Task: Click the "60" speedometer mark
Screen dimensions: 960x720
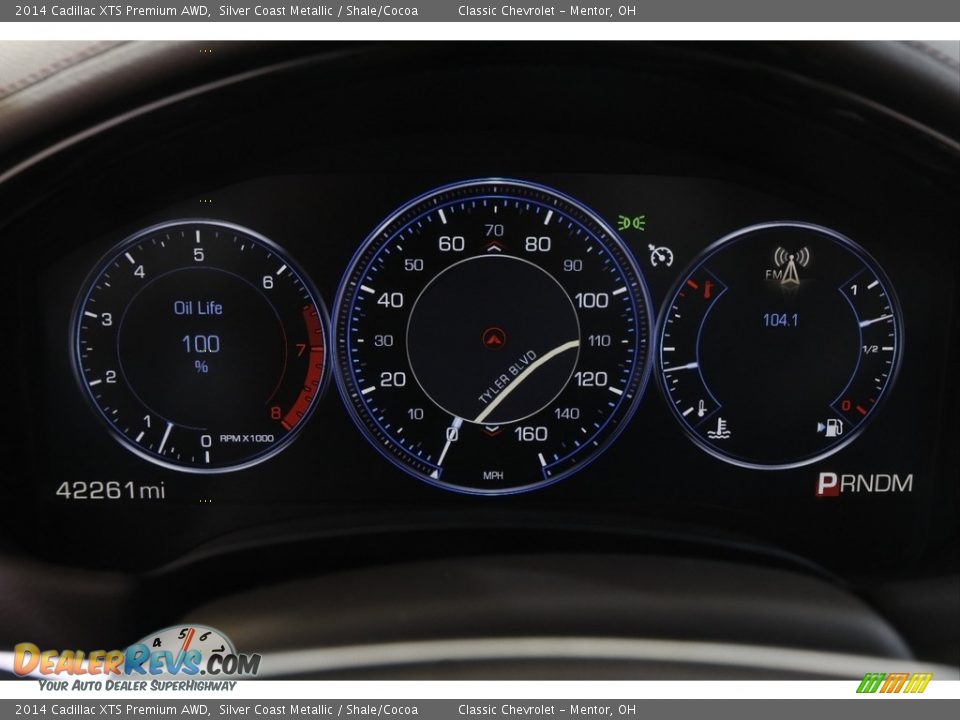Action: (x=451, y=244)
